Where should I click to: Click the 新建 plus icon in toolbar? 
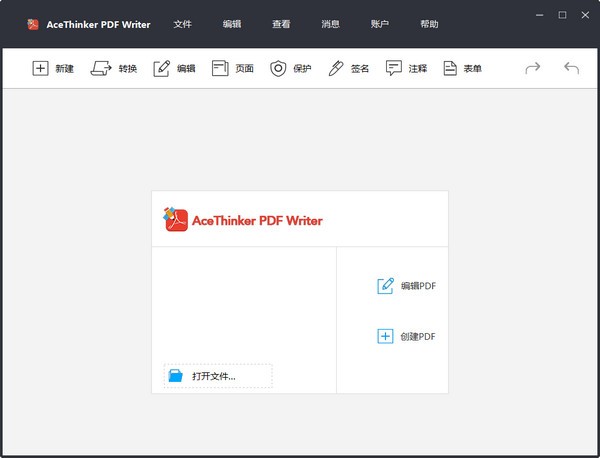(40, 68)
